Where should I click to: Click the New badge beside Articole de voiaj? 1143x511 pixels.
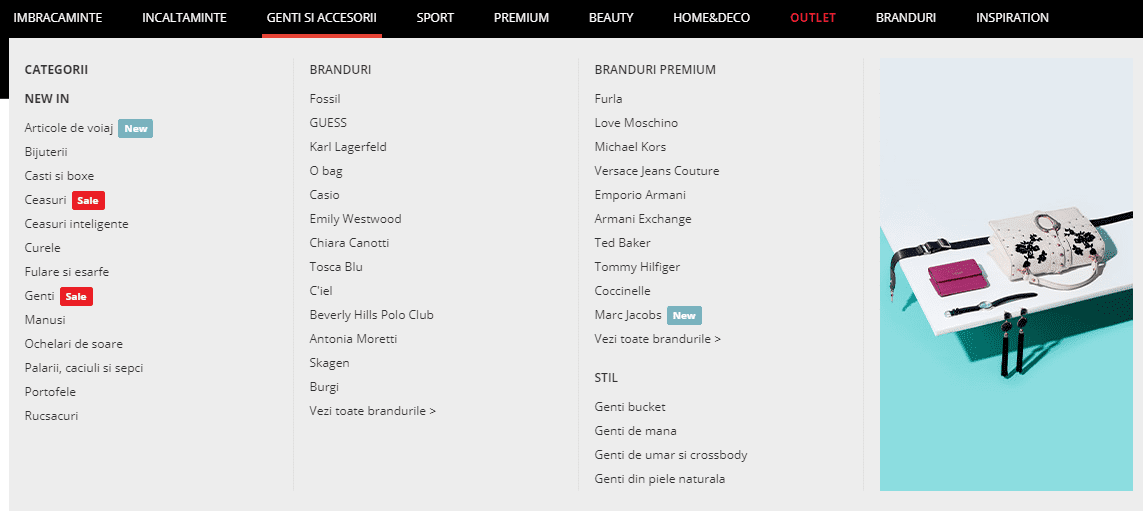coord(135,128)
